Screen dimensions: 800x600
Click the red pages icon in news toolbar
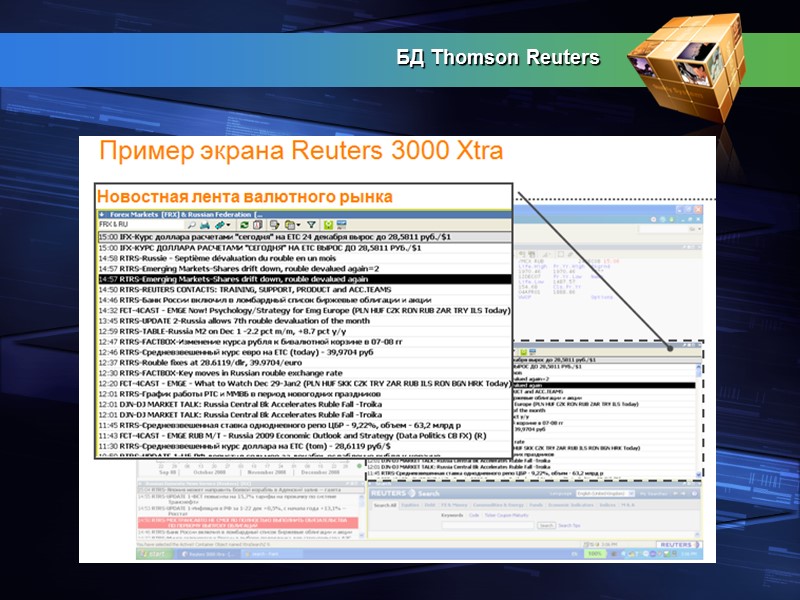point(258,225)
